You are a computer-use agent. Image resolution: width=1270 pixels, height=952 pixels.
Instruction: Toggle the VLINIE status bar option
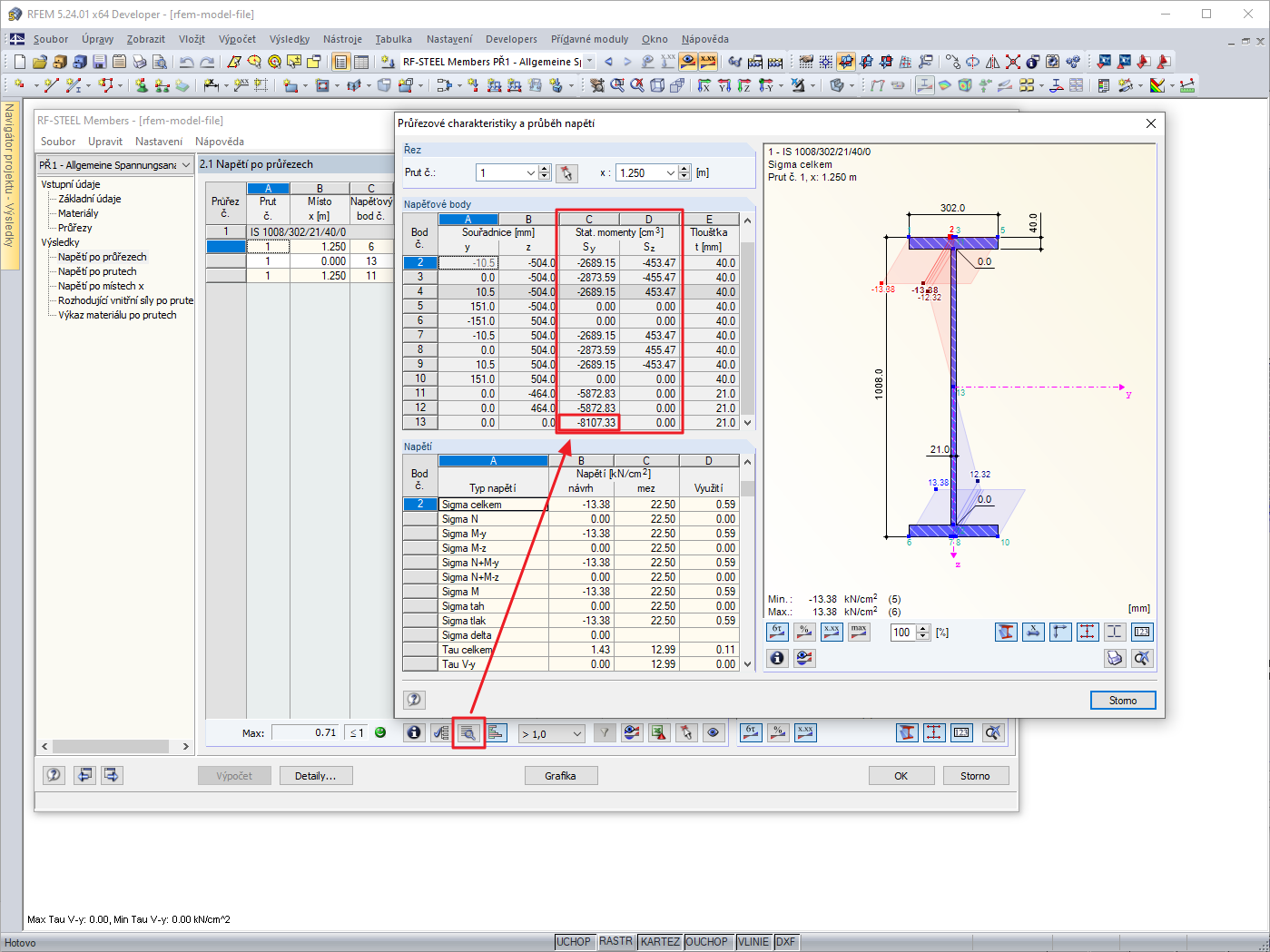[x=753, y=942]
